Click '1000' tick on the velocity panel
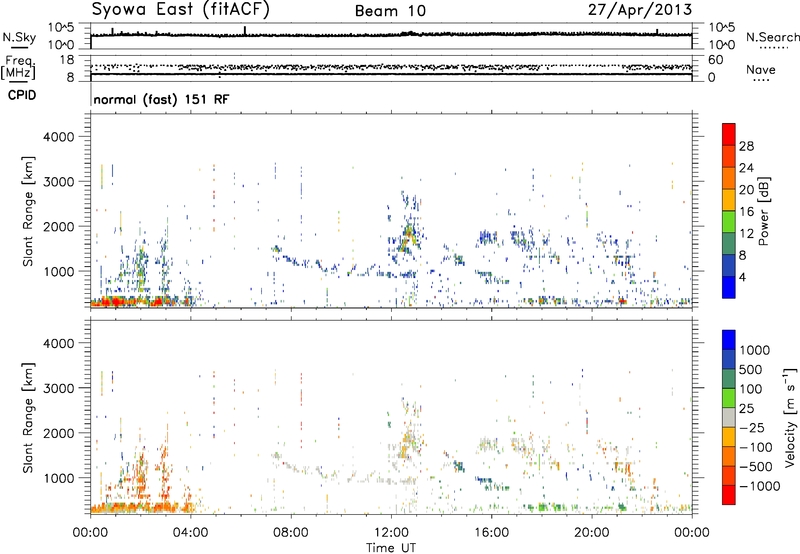This screenshot has height=554, width=800. click(58, 478)
